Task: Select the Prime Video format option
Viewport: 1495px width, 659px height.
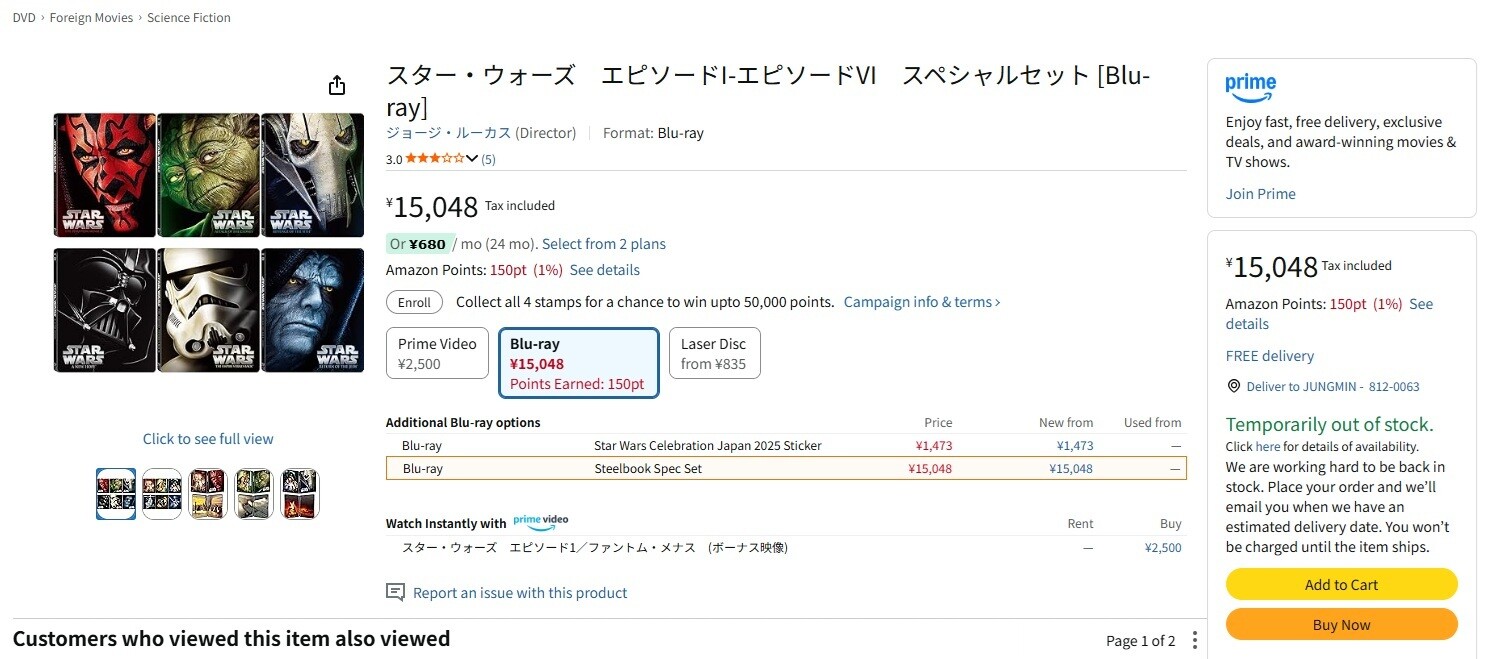Action: coord(437,353)
